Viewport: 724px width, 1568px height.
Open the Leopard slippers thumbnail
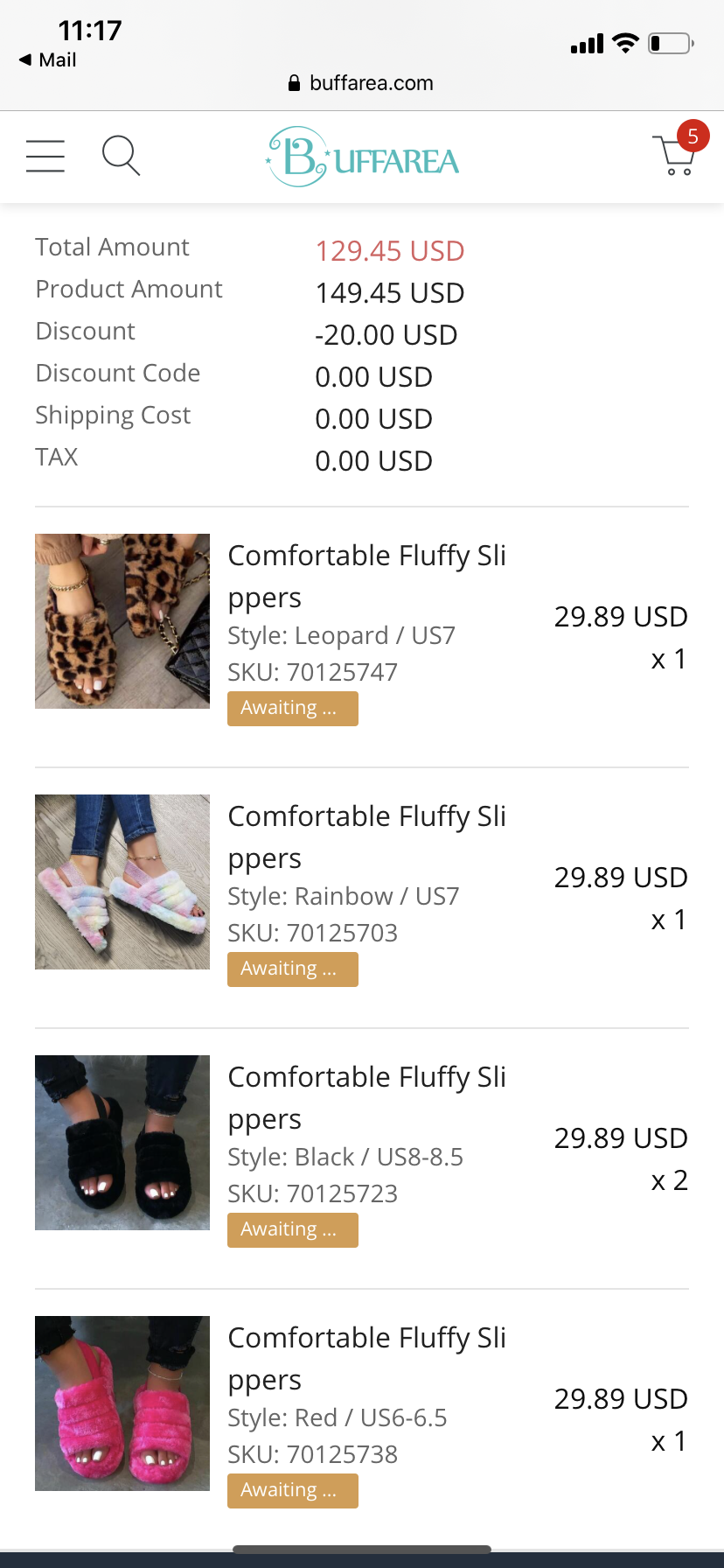(122, 621)
